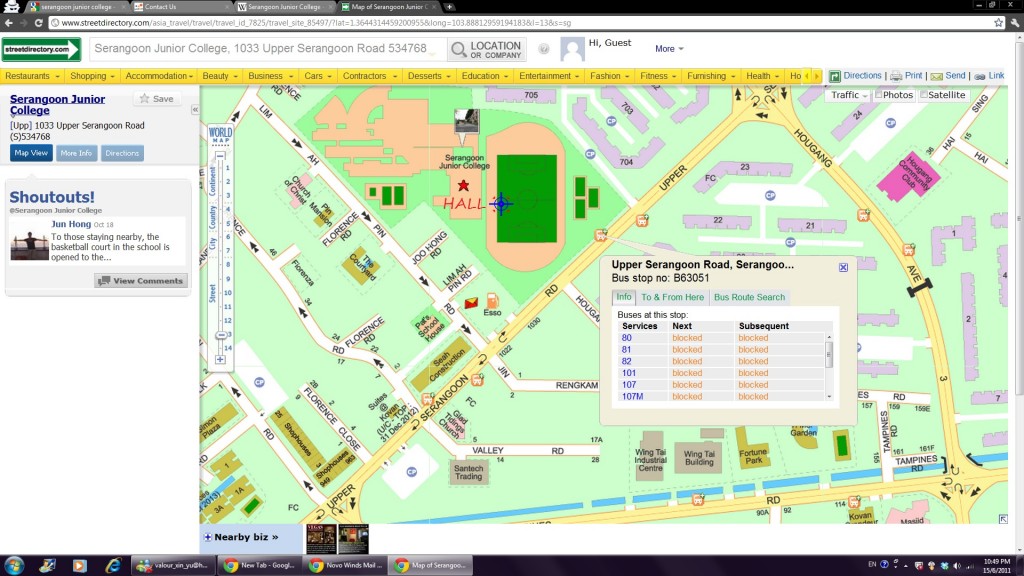This screenshot has height=576, width=1024.
Task: Open a new browser tab
Action: point(449,7)
